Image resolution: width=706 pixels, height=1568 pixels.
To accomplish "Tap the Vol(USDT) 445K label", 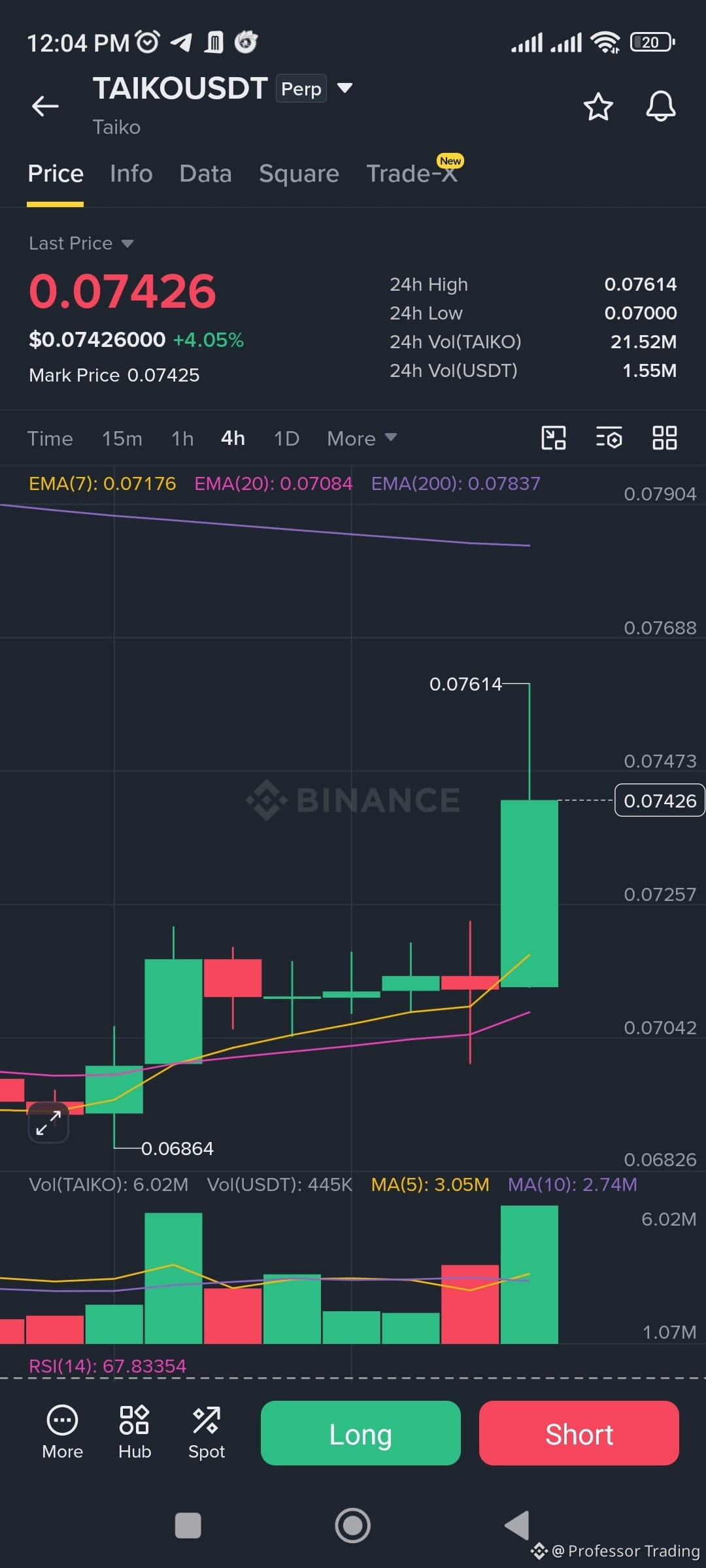I will (x=280, y=1184).
